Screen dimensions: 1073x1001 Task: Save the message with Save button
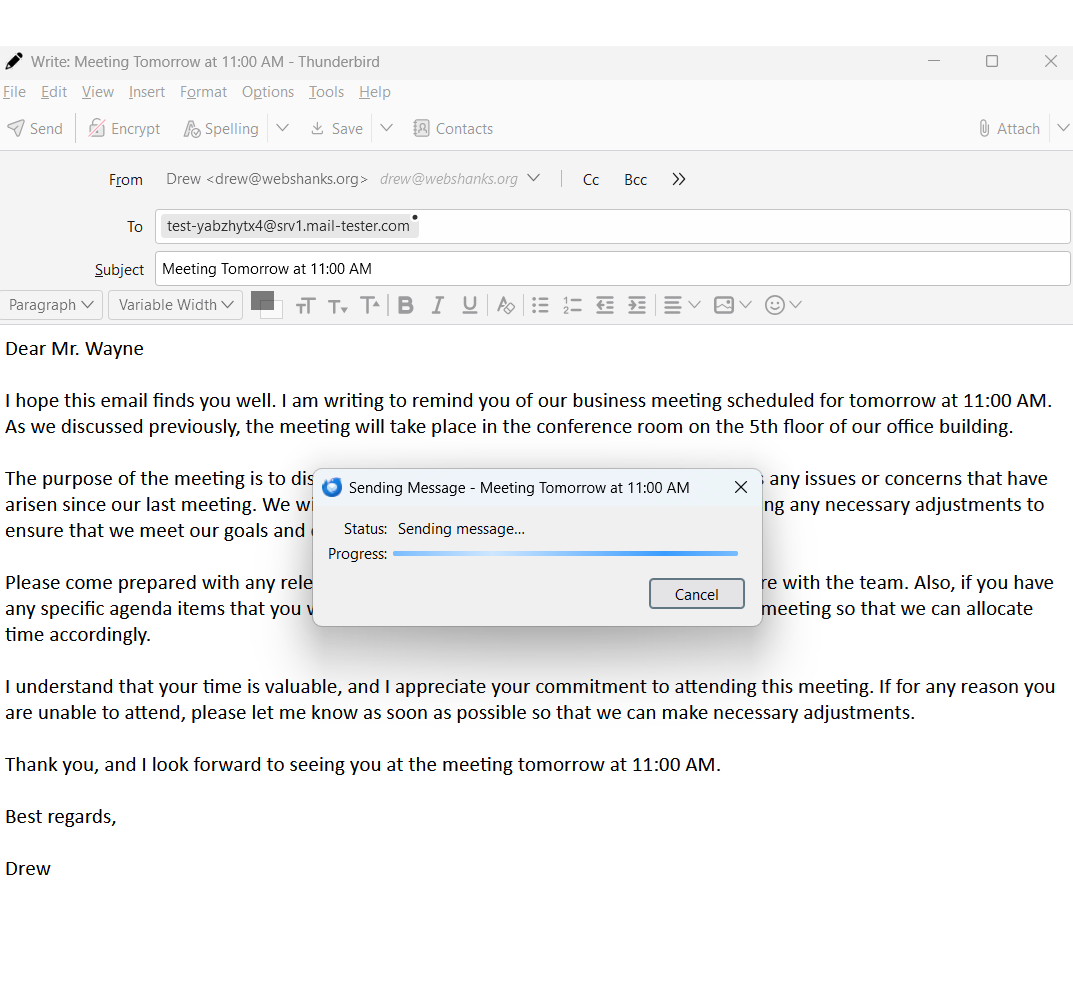(x=337, y=129)
